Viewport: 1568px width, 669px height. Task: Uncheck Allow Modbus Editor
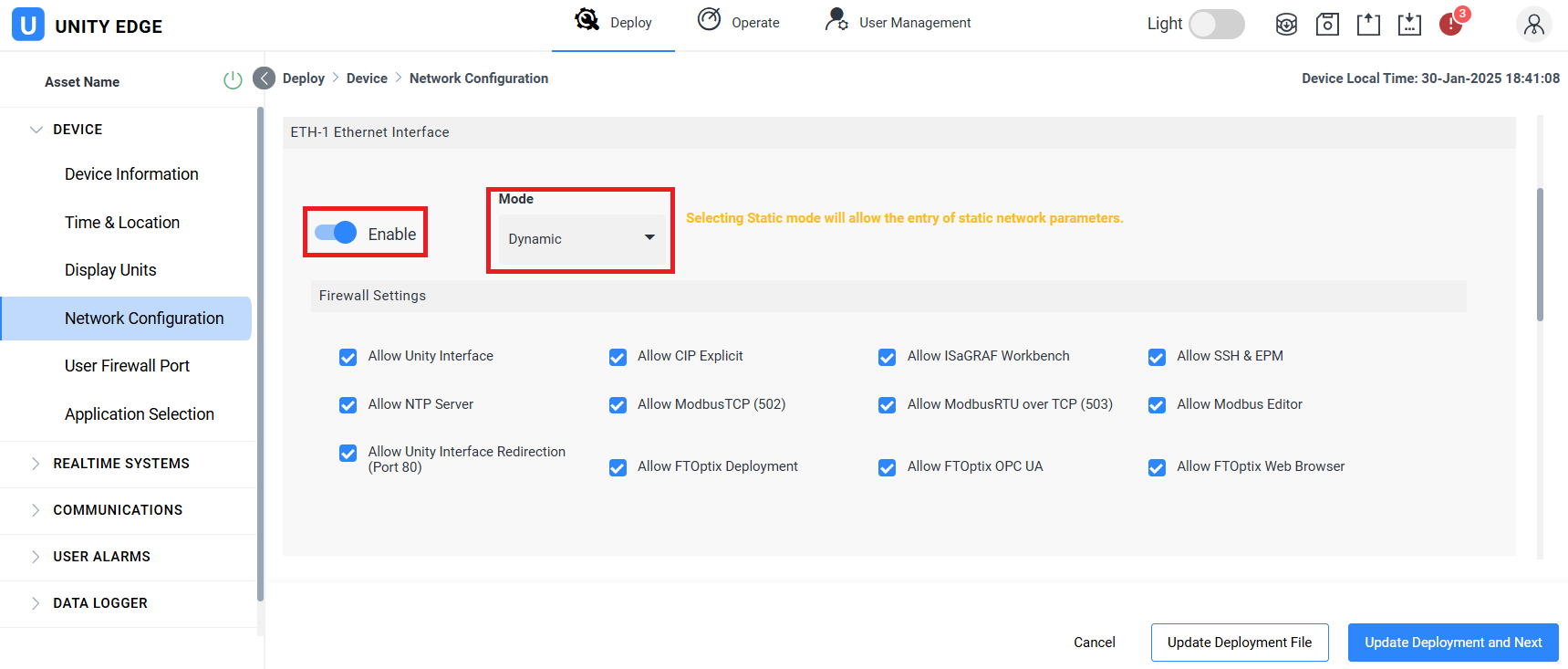(1157, 405)
